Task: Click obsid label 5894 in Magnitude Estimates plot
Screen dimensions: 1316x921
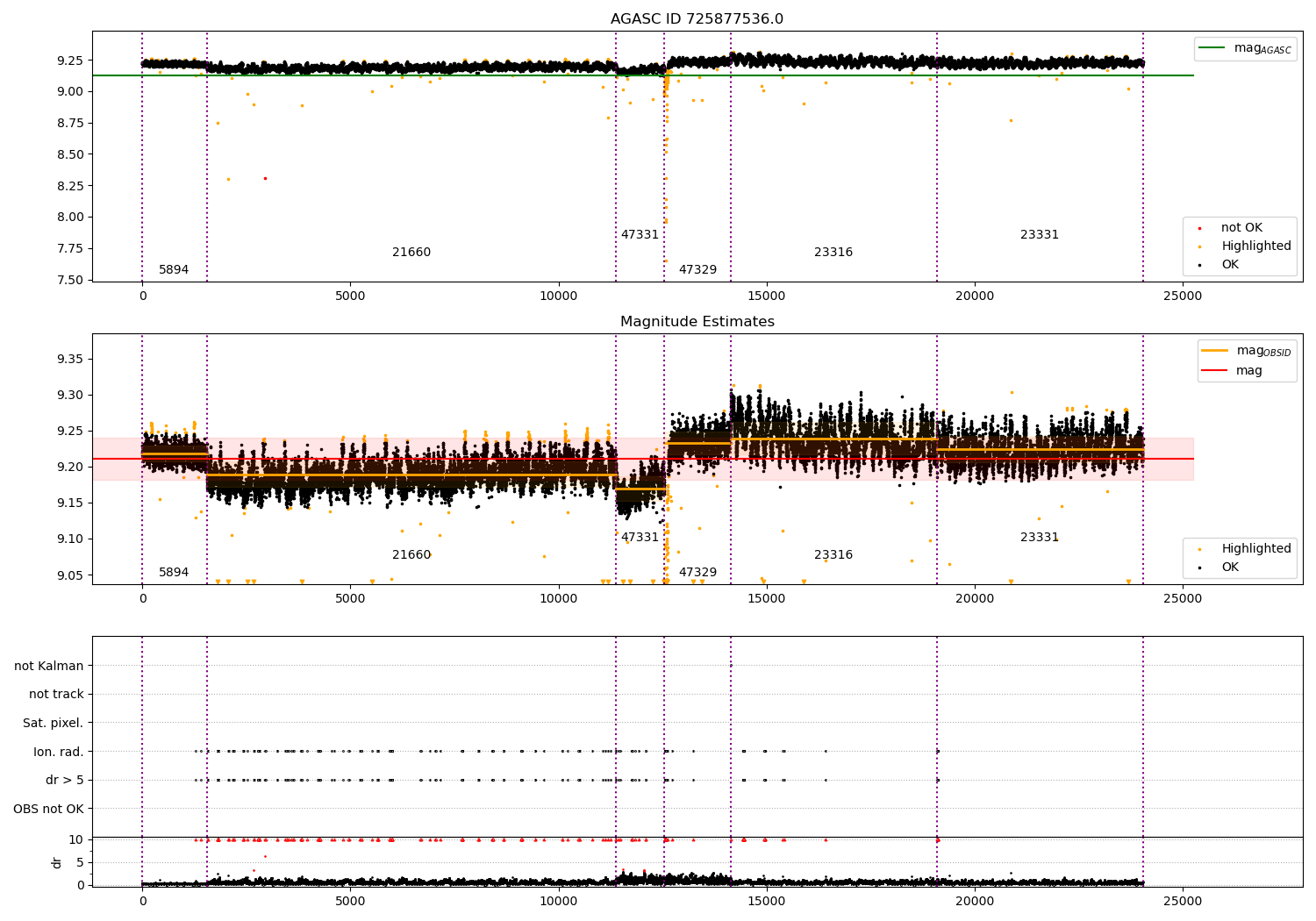Action: pos(174,573)
